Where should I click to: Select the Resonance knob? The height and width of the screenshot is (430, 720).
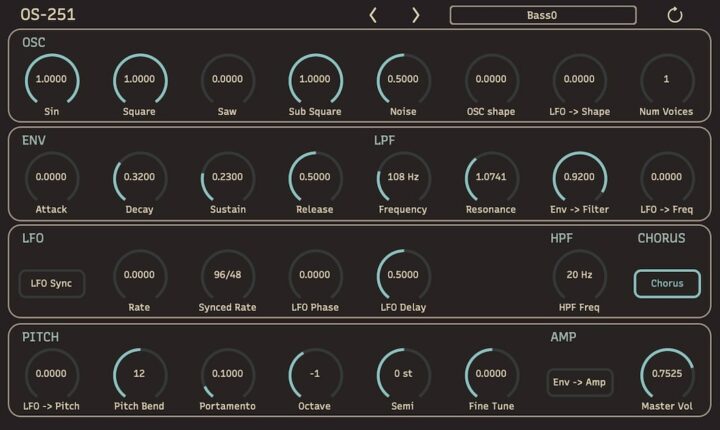491,178
